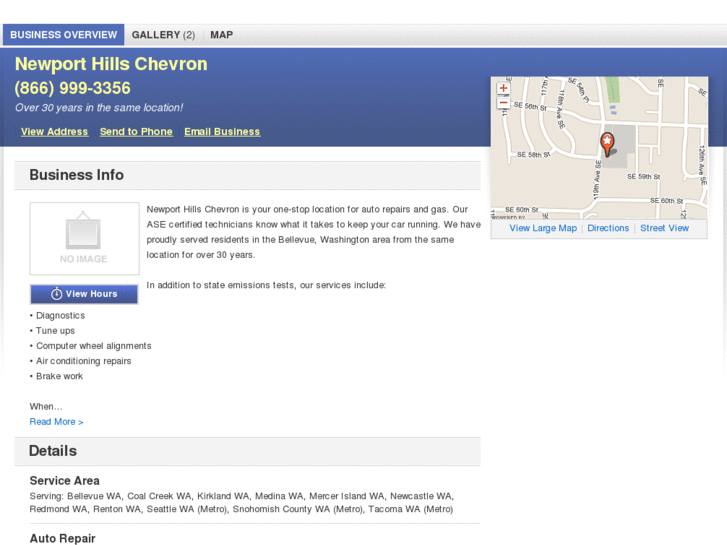The width and height of the screenshot is (727, 545).
Task: Click the 'Computer wheel alignments' list item
Action: tap(93, 346)
